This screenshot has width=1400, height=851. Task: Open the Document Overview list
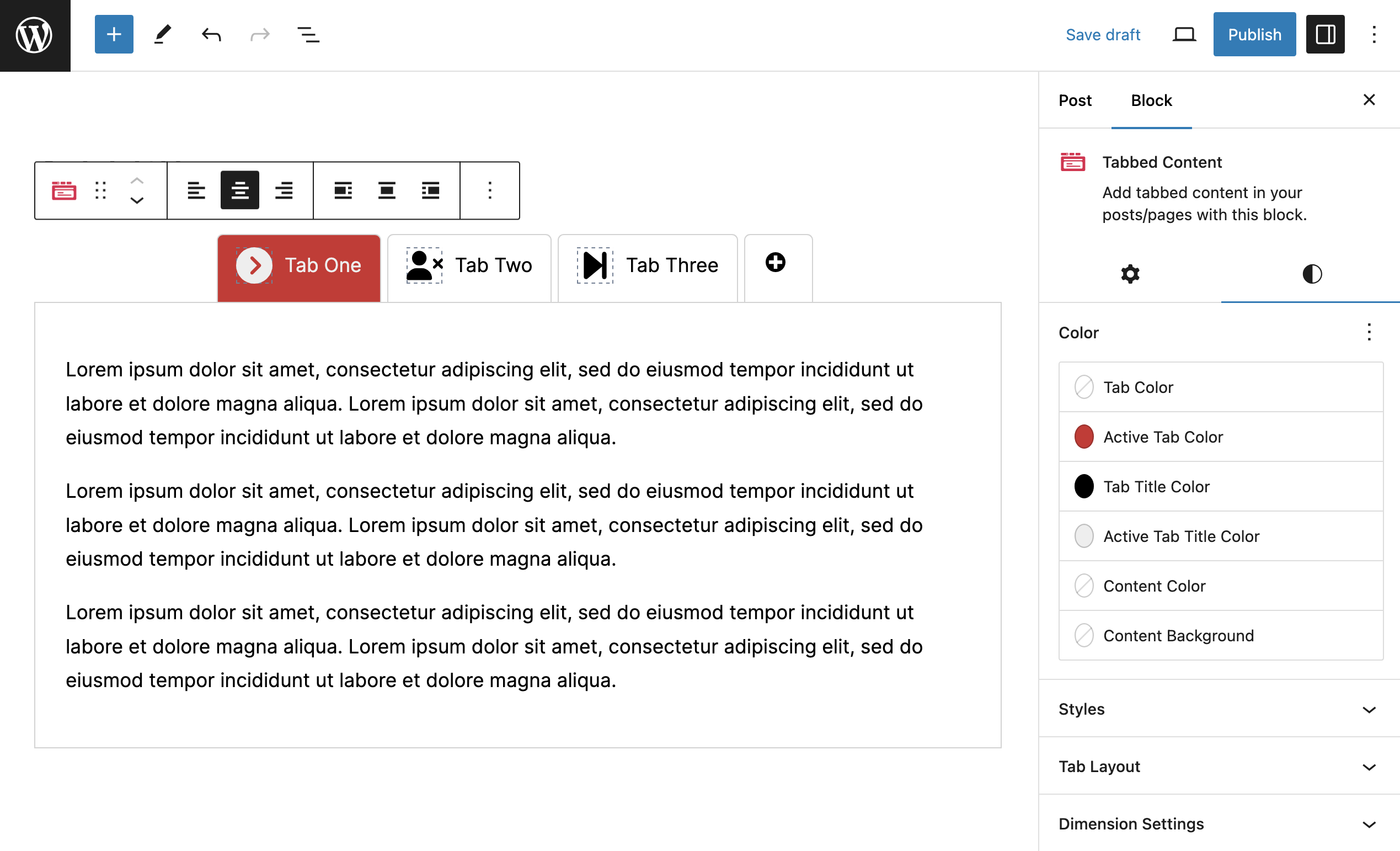coord(308,35)
